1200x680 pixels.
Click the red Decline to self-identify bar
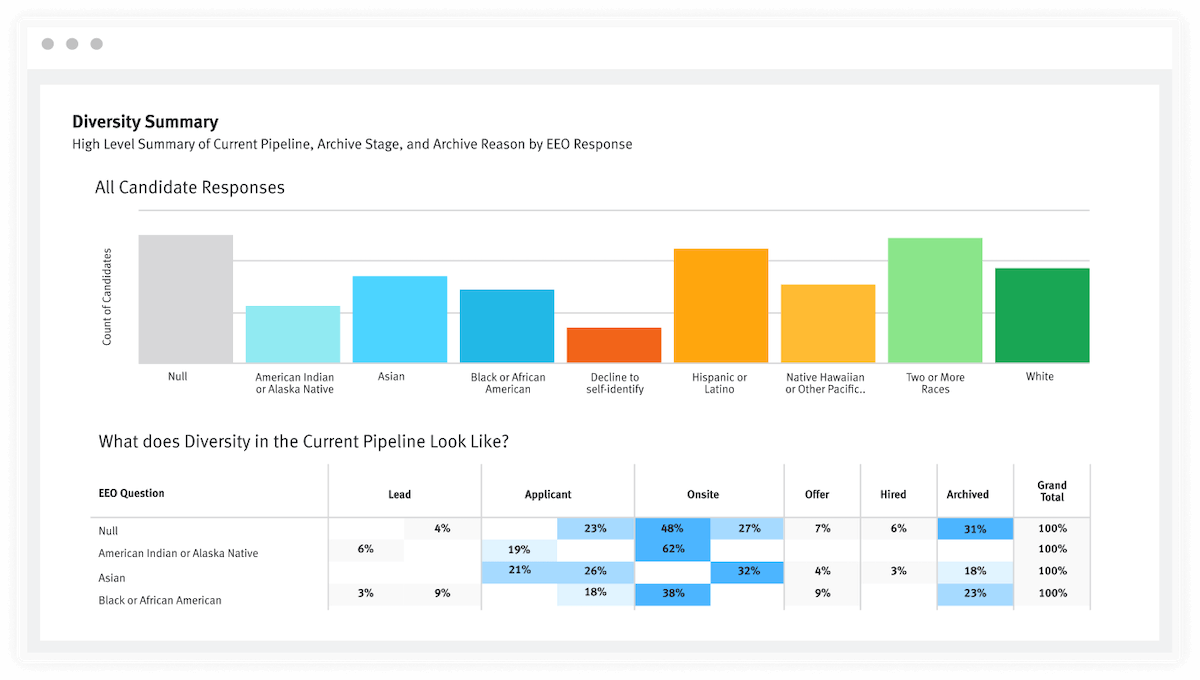click(x=614, y=345)
